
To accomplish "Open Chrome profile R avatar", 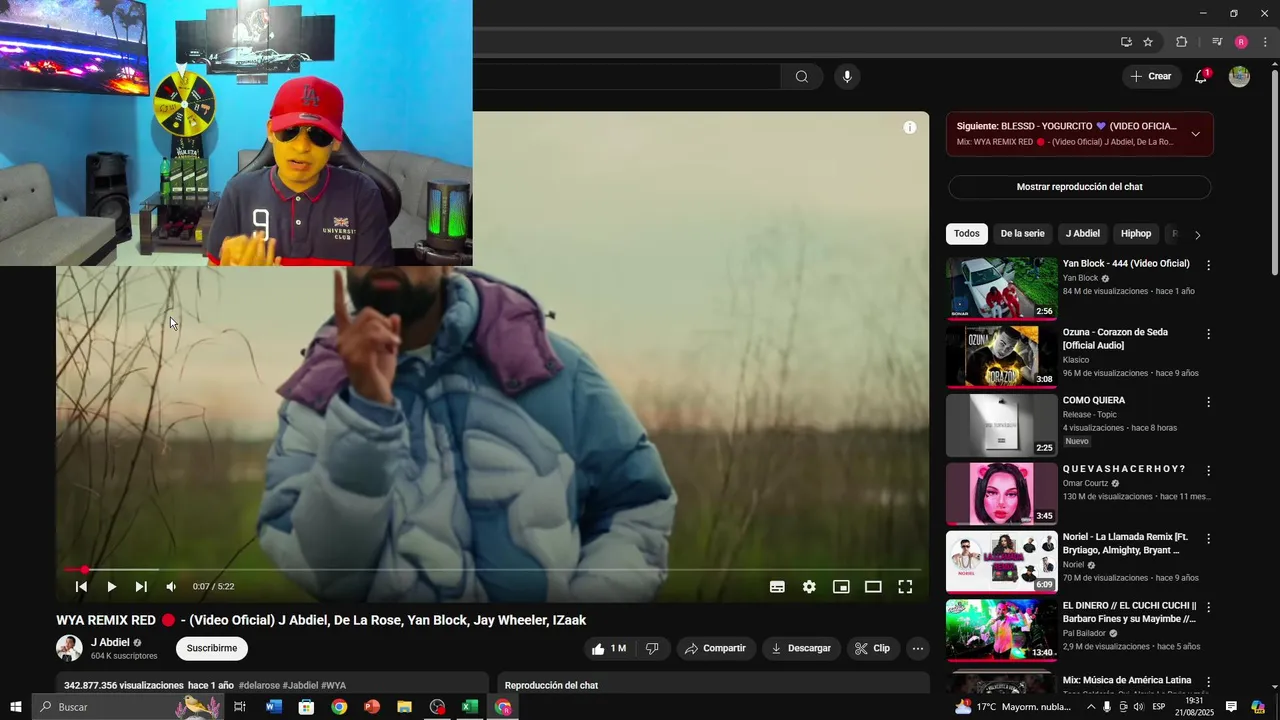I will point(1241,42).
